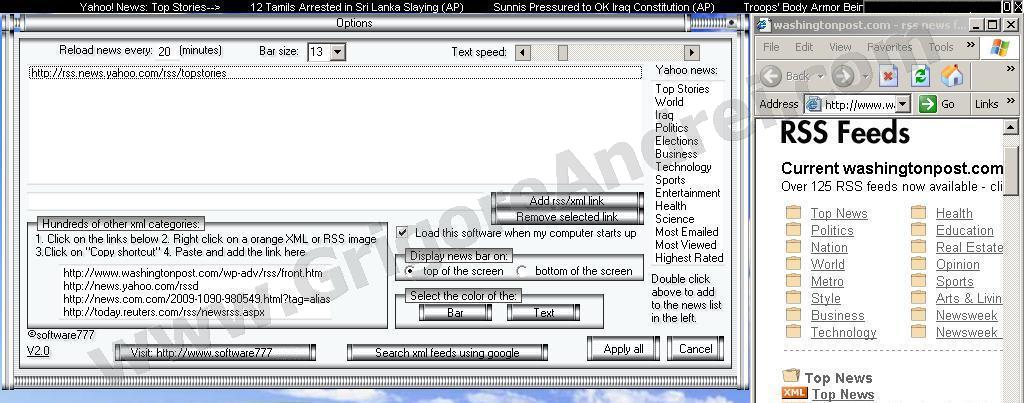Expand the browser menu bar chevron

(970, 44)
